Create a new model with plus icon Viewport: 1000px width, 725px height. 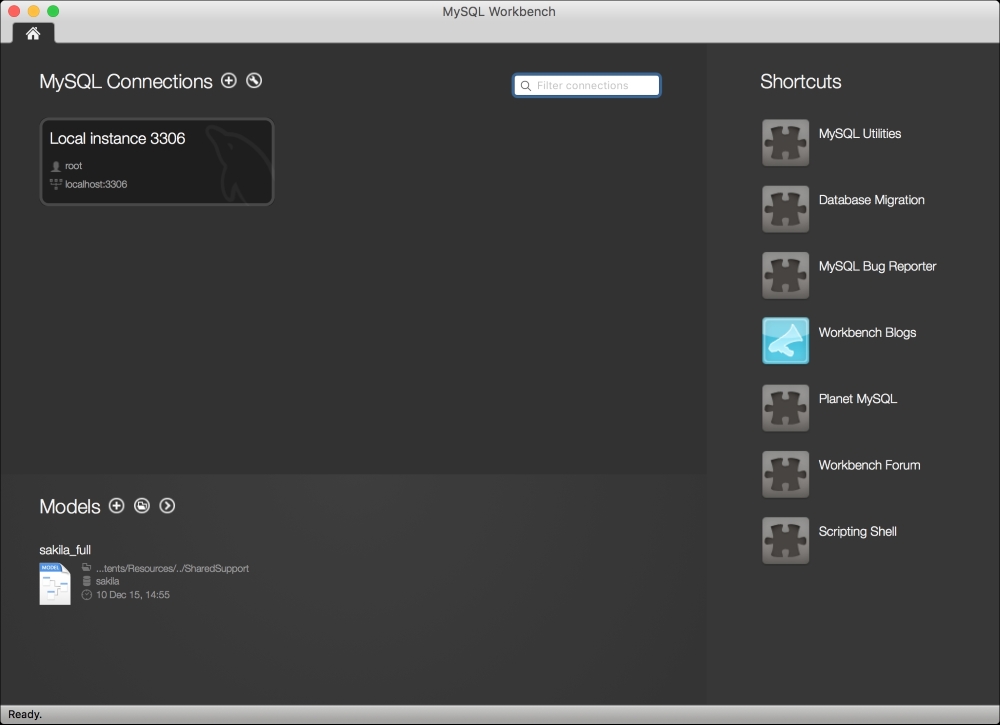point(116,506)
